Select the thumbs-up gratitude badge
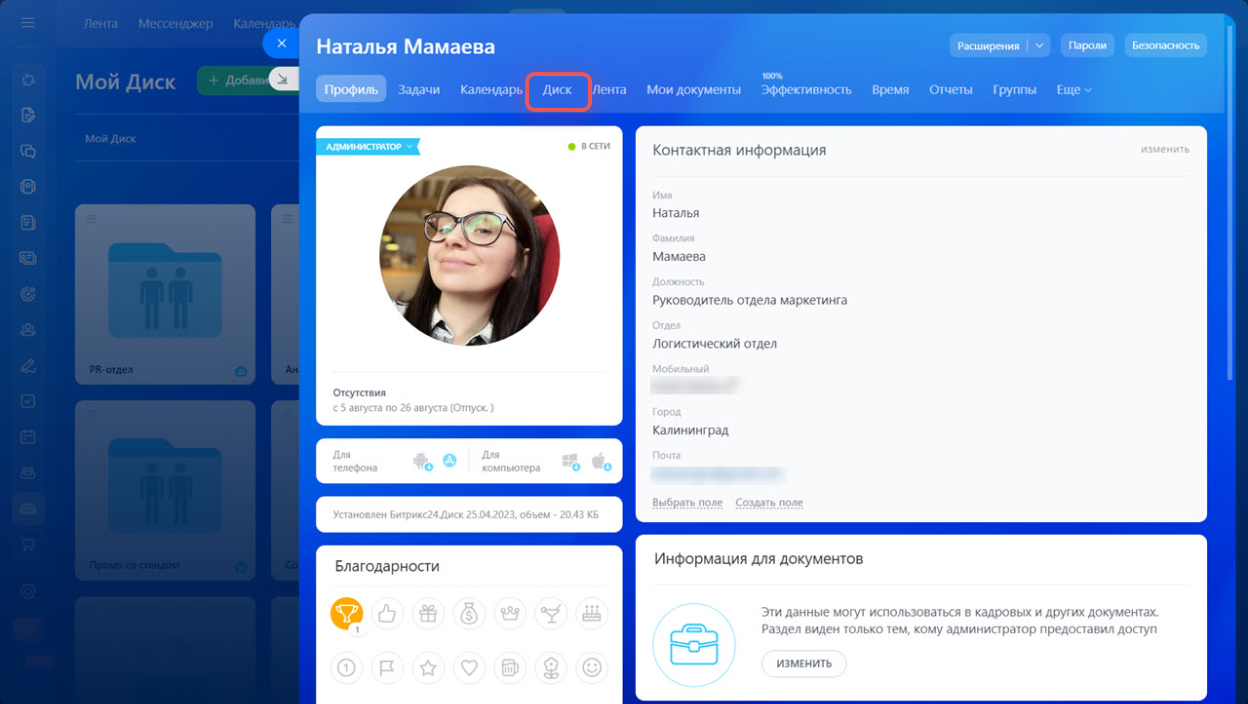This screenshot has height=704, width=1248. pyautogui.click(x=388, y=613)
